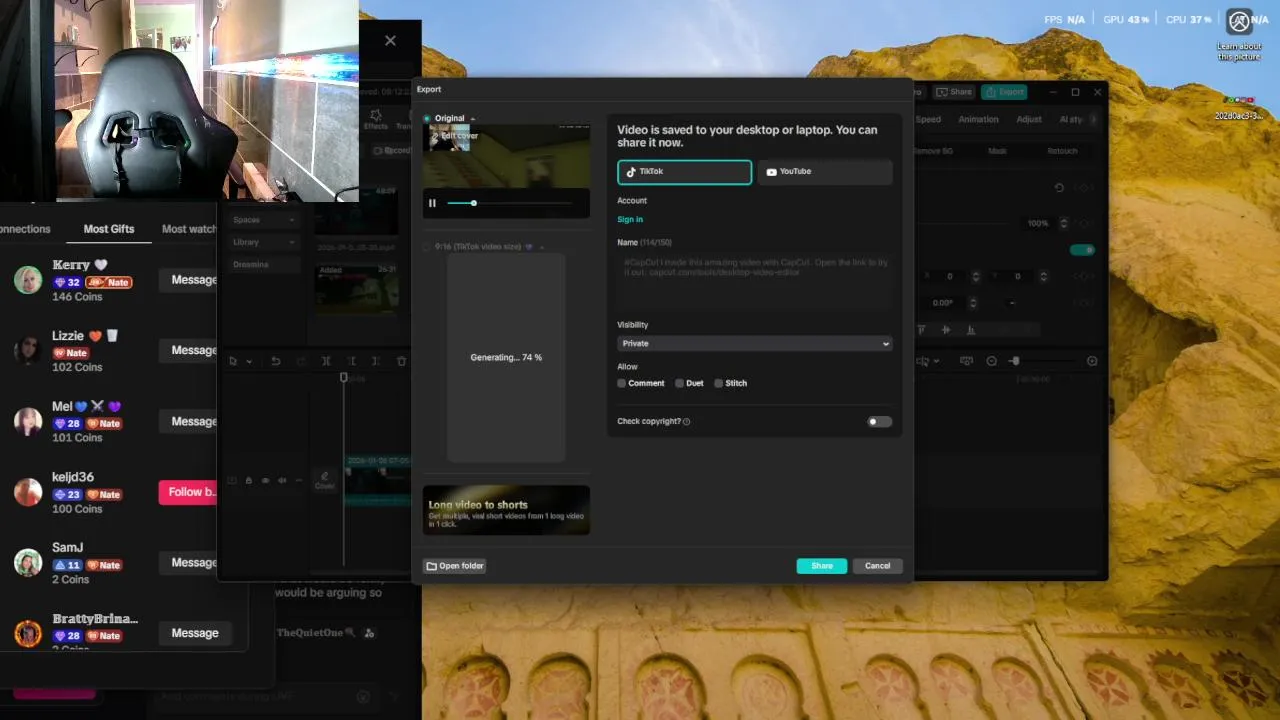The height and width of the screenshot is (720, 1280).
Task: Expand the Spaces dropdown in CapCut sidebar
Action: tap(264, 220)
